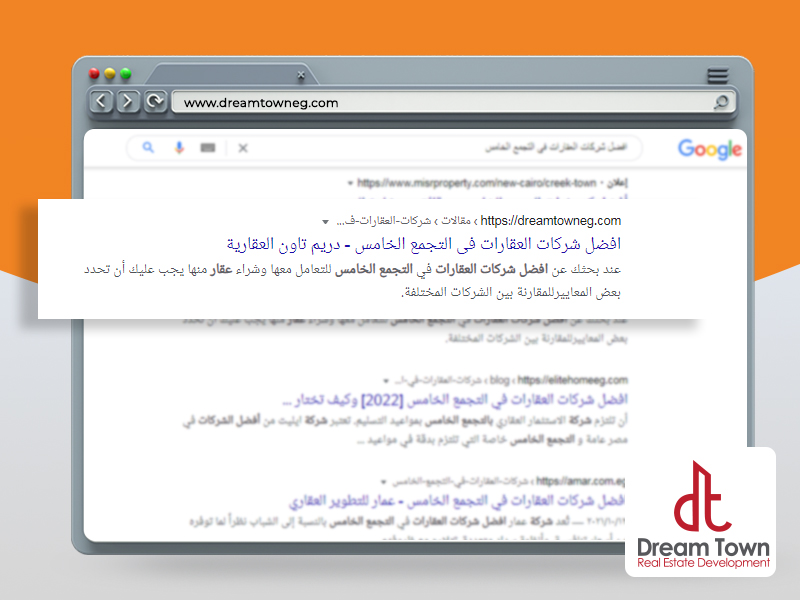Open the Dream Town result title link
The height and width of the screenshot is (600, 800).
(423, 244)
